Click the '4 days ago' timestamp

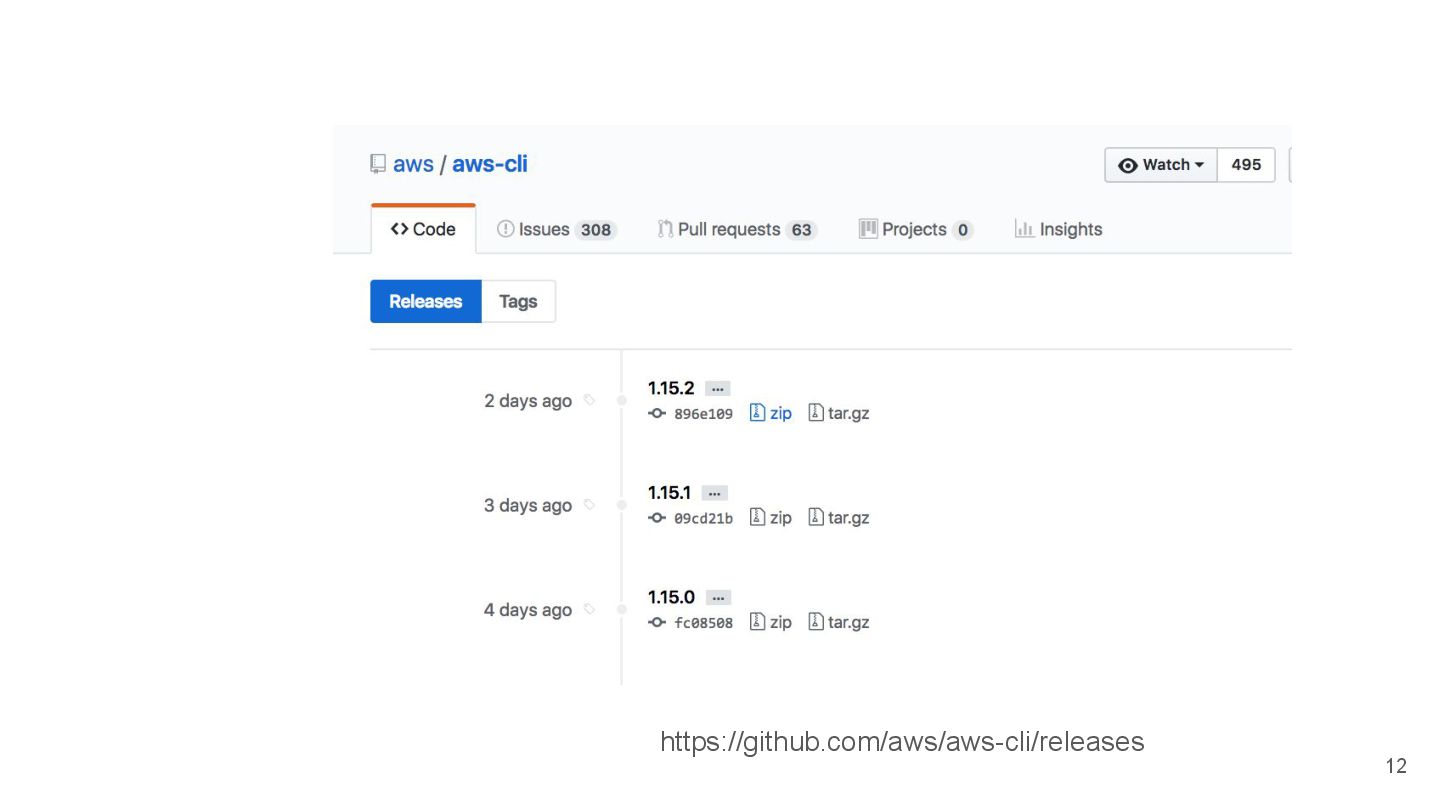tap(528, 610)
